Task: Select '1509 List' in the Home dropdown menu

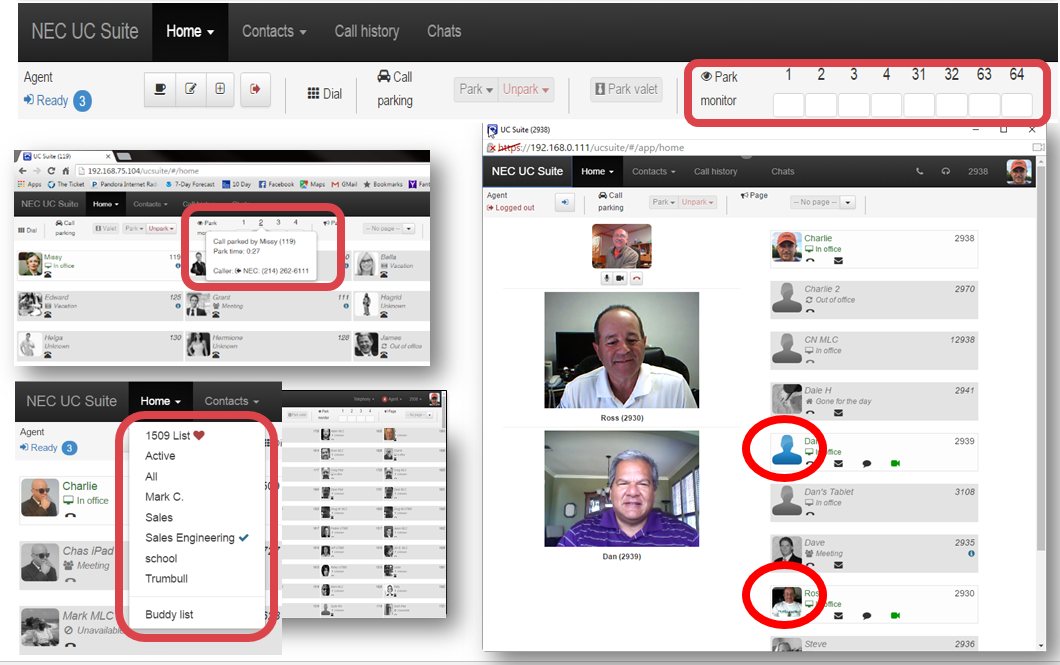Action: [x=174, y=436]
